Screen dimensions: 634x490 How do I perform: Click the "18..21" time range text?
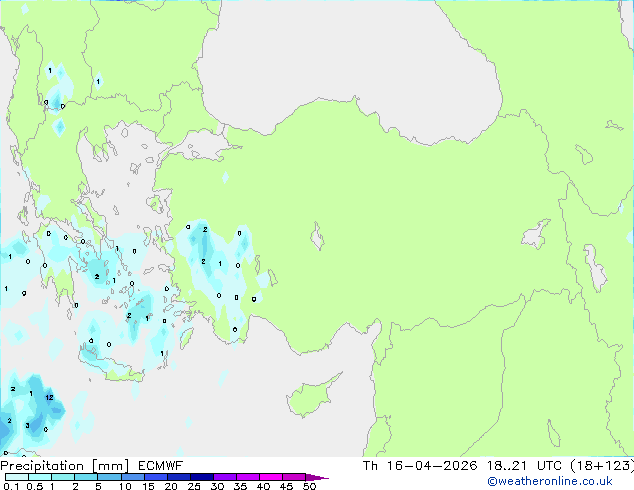coord(506,466)
